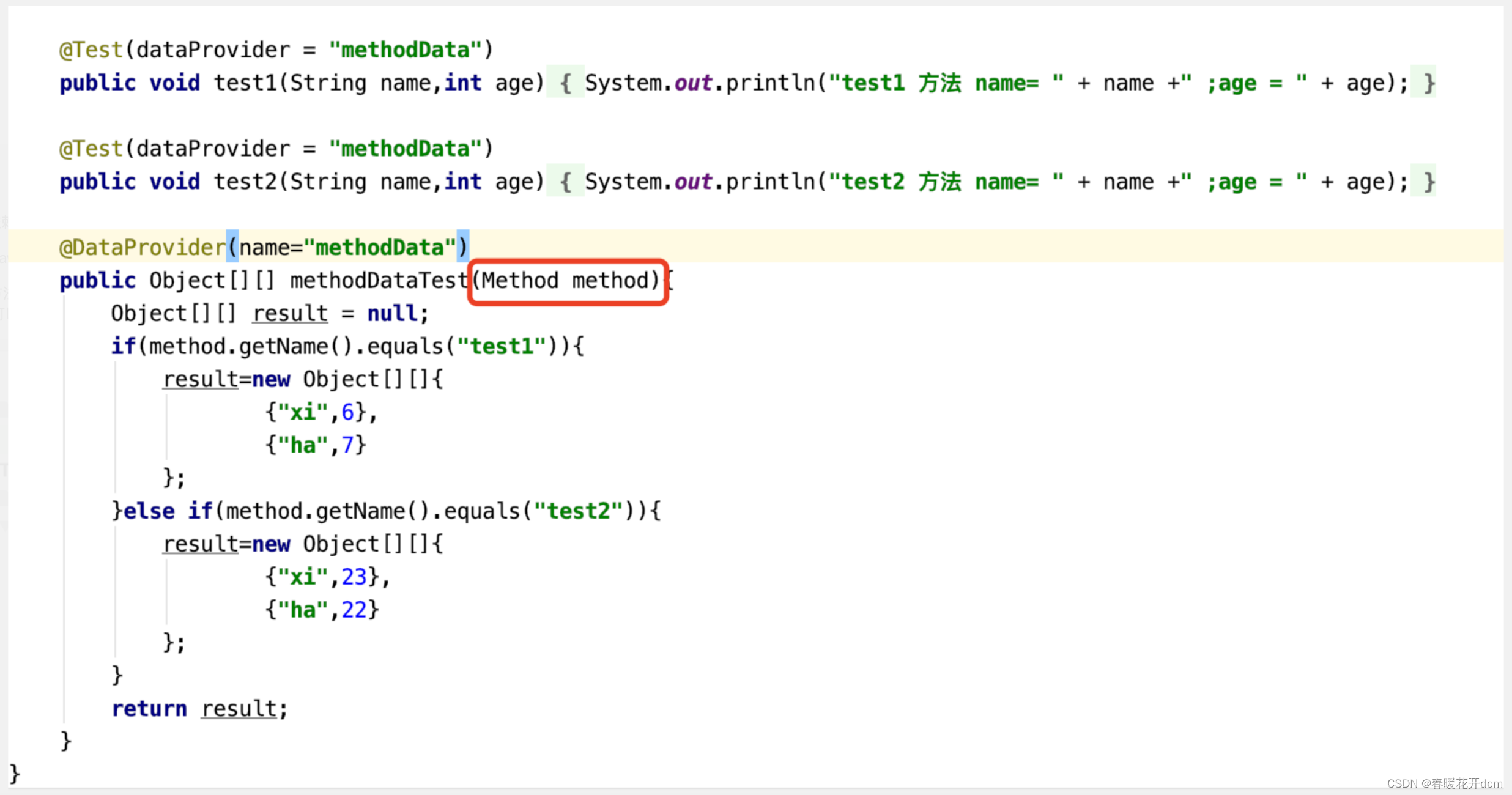Click "methodData" in the second @Test annotation

click(405, 149)
